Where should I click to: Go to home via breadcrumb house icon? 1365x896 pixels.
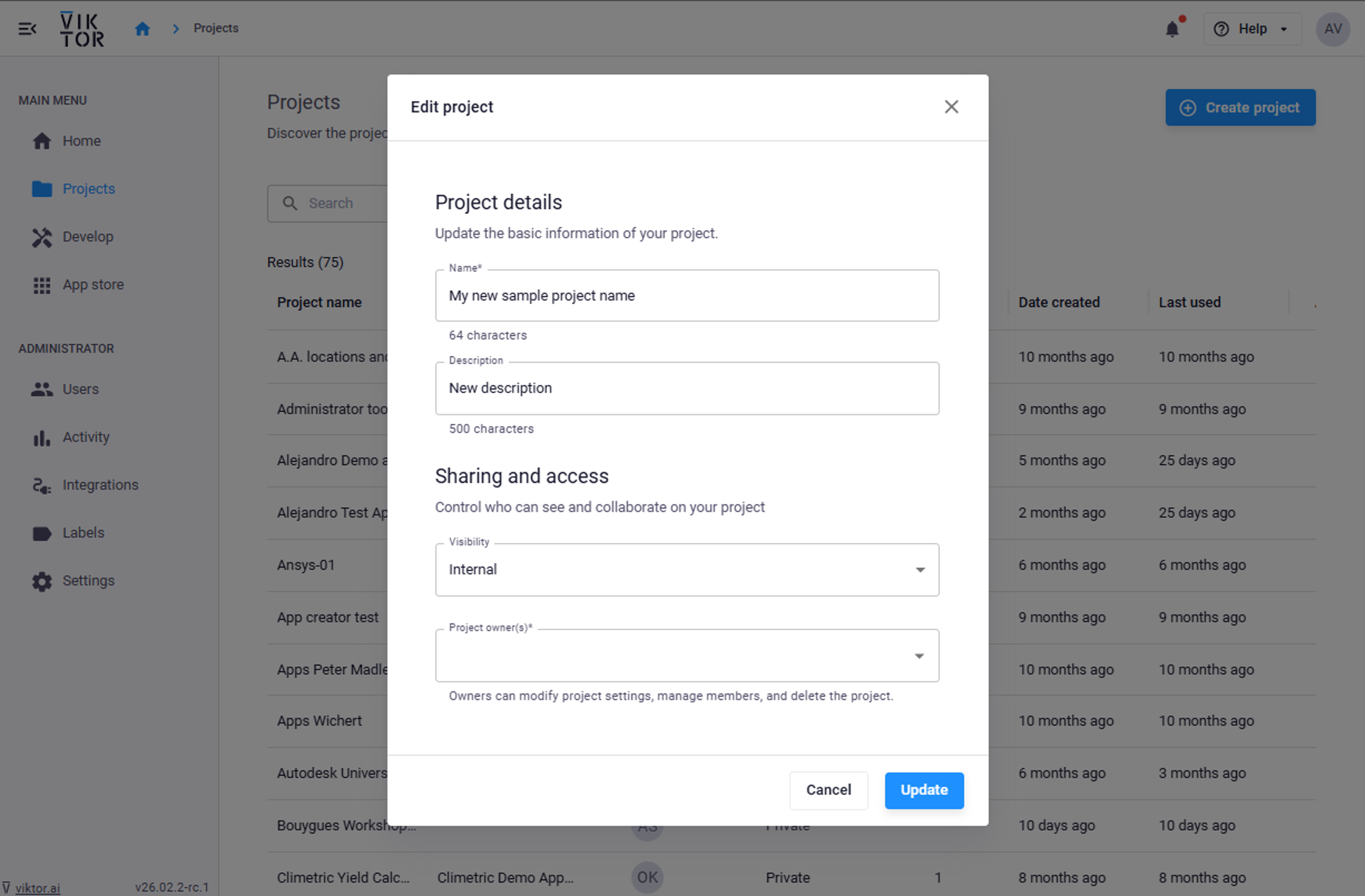pos(142,28)
